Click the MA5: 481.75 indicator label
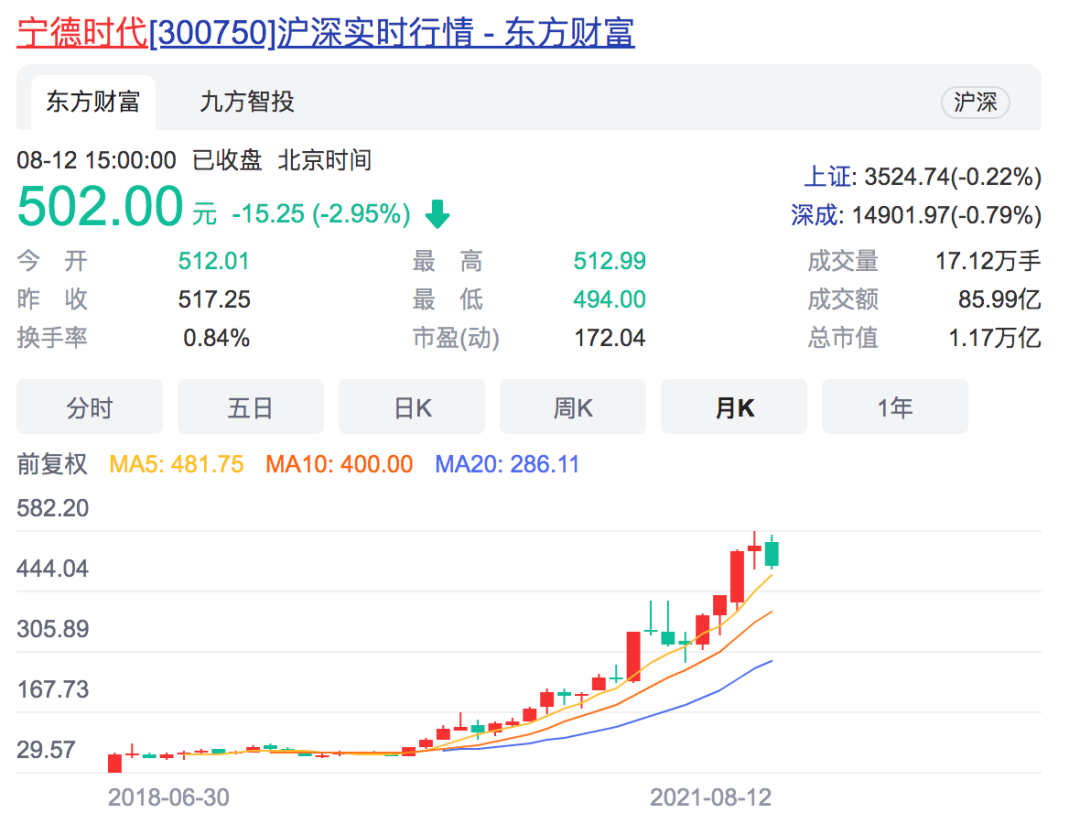This screenshot has width=1080, height=824. pos(176,464)
